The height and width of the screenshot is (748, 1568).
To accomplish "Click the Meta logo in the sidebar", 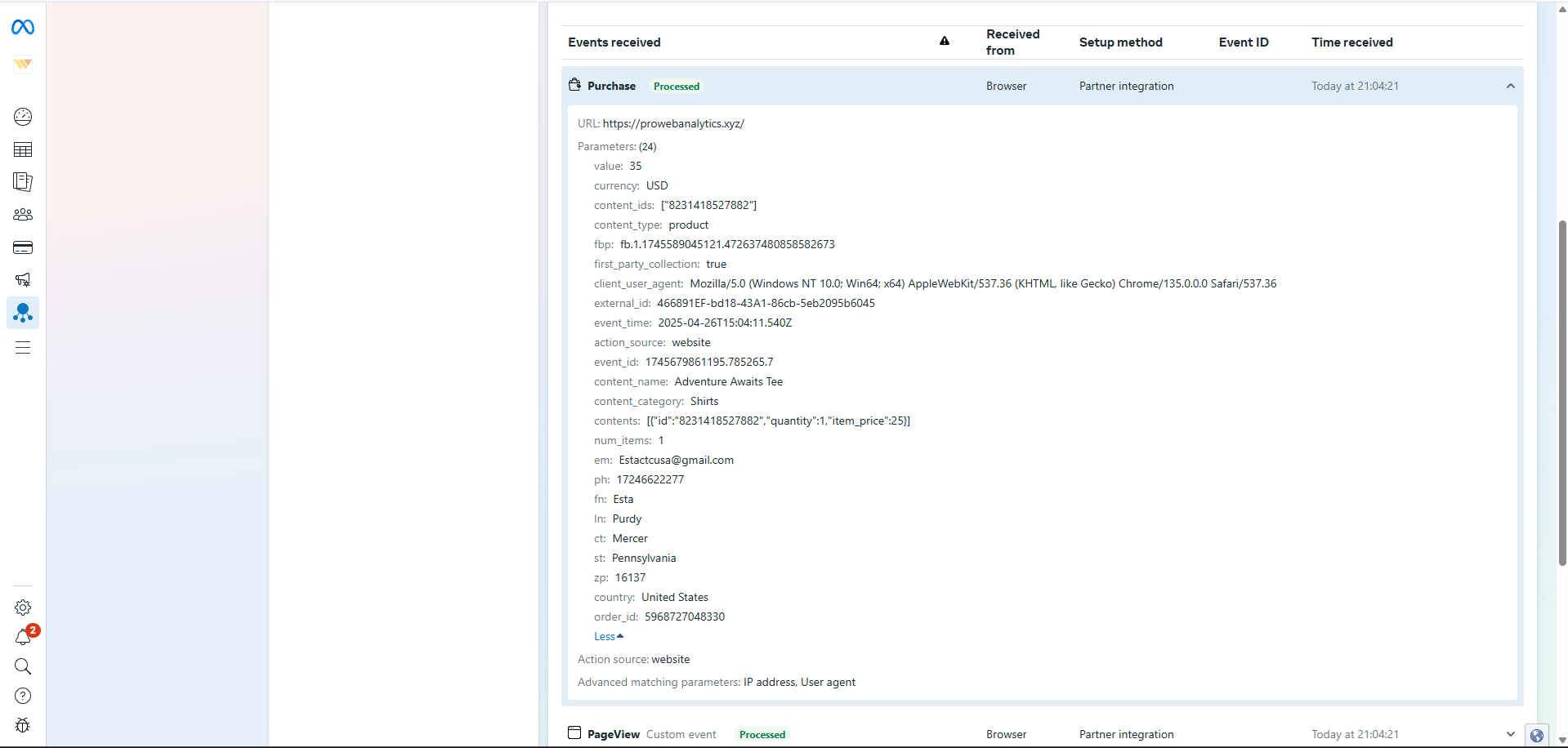I will (x=23, y=28).
